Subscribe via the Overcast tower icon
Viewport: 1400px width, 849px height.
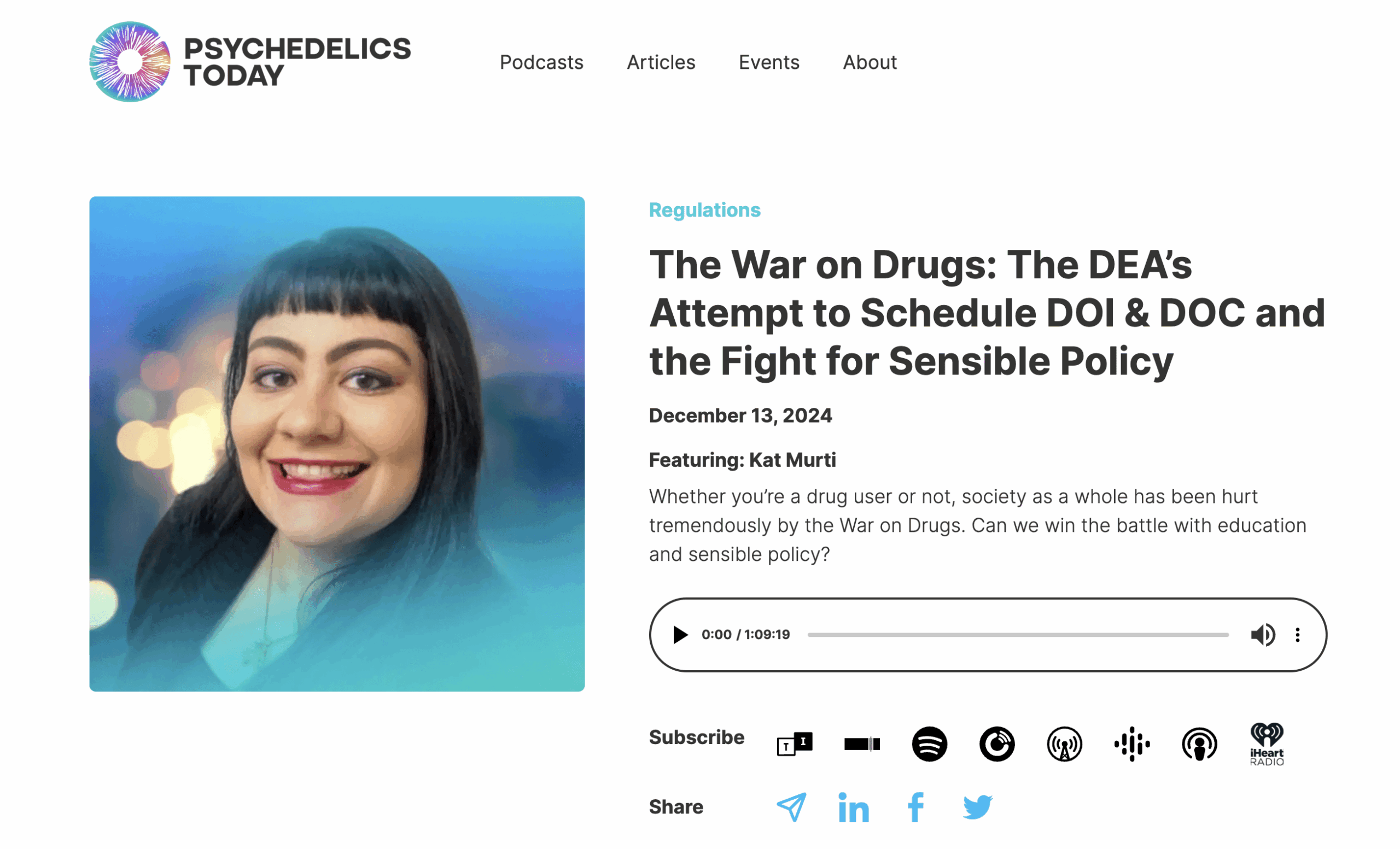tap(1064, 744)
